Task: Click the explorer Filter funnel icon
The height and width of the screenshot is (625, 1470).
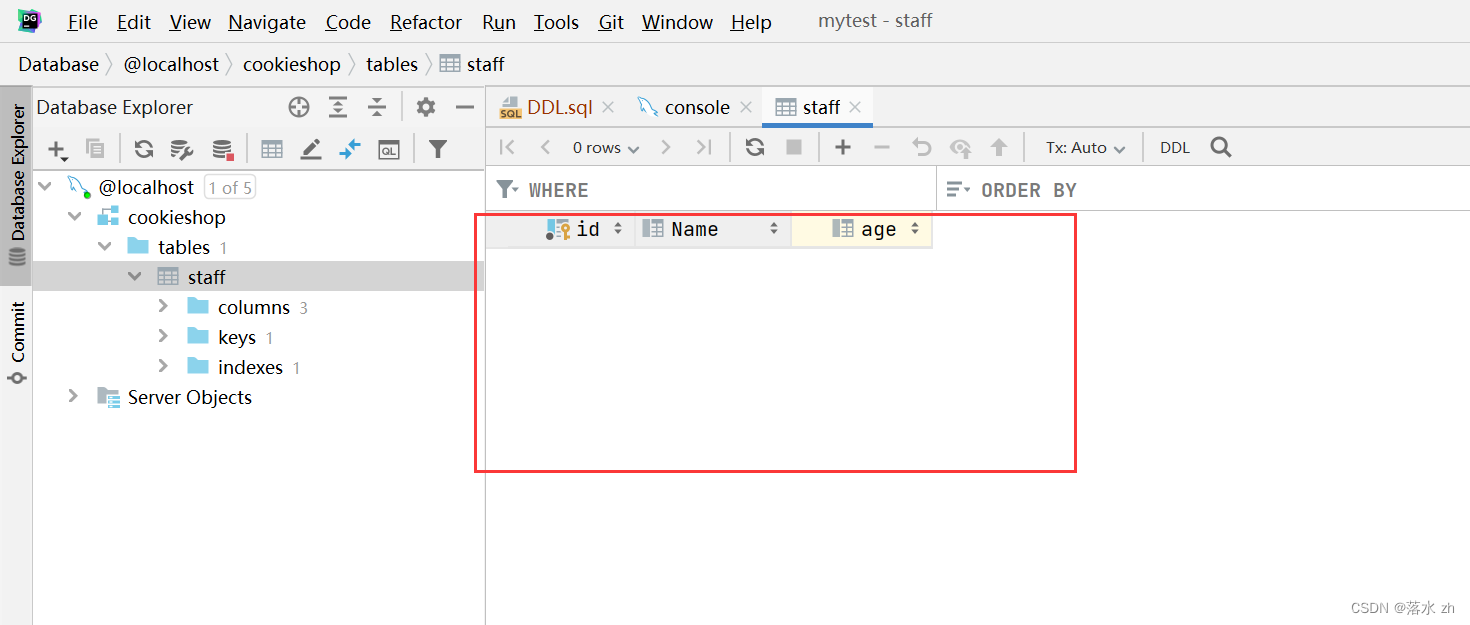Action: coord(437,149)
